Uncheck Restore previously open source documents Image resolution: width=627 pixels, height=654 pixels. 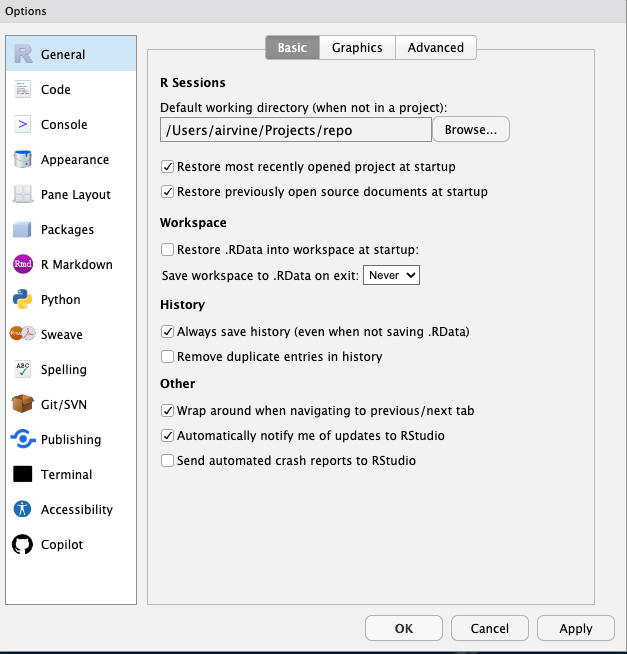[x=167, y=192]
